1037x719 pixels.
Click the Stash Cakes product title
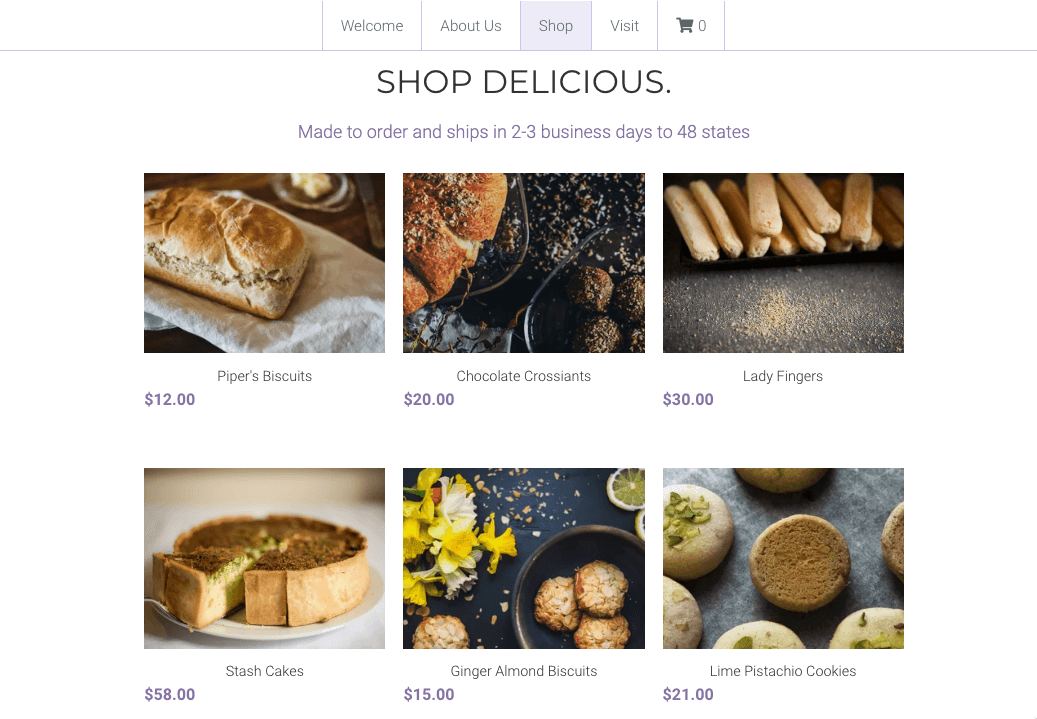pos(264,672)
